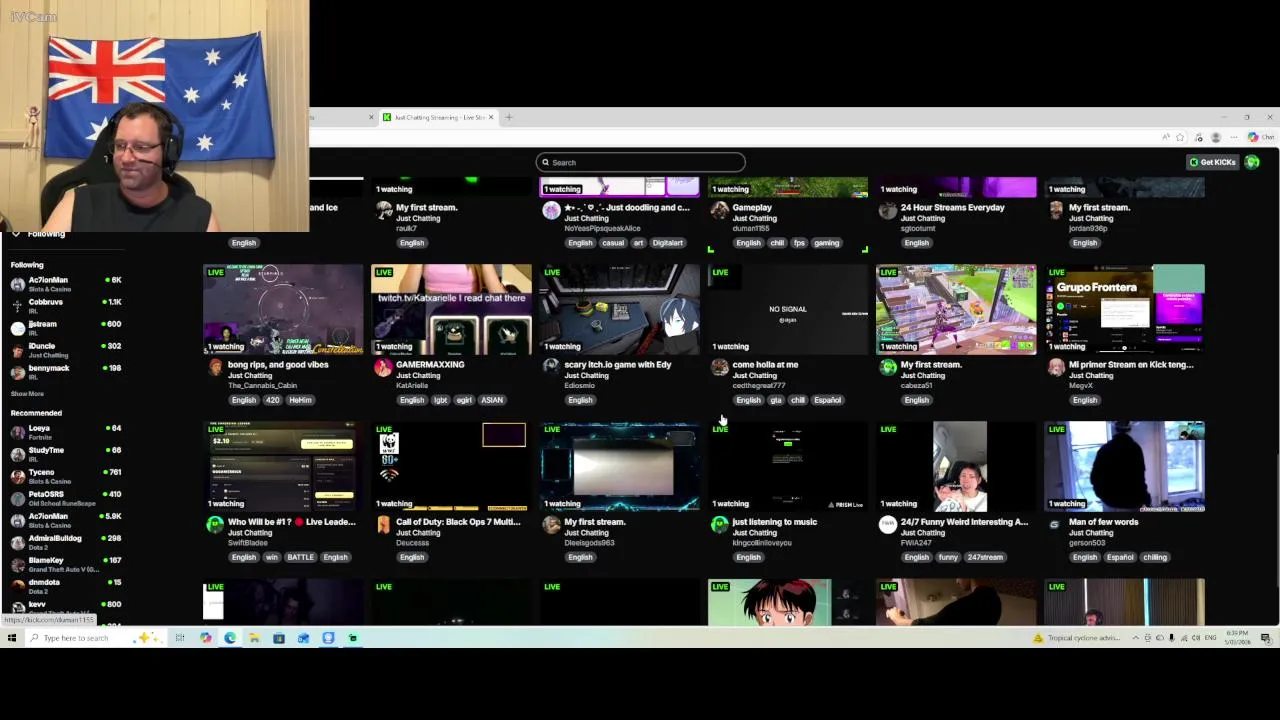This screenshot has width=1280, height=720.
Task: Click FWIA247 streamer avatar
Action: click(x=888, y=525)
